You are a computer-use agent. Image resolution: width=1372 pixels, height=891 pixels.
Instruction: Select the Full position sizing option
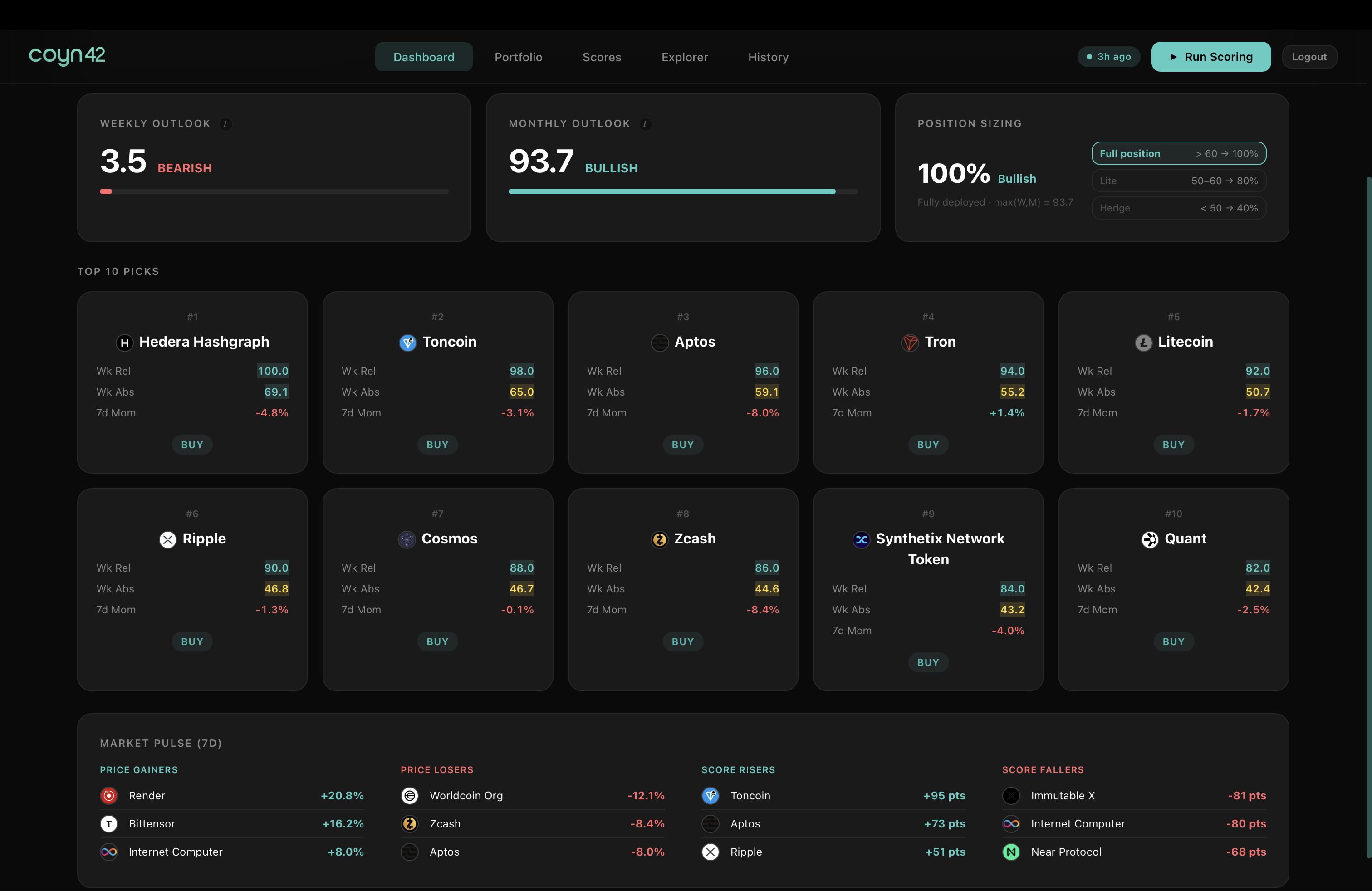(x=1178, y=153)
